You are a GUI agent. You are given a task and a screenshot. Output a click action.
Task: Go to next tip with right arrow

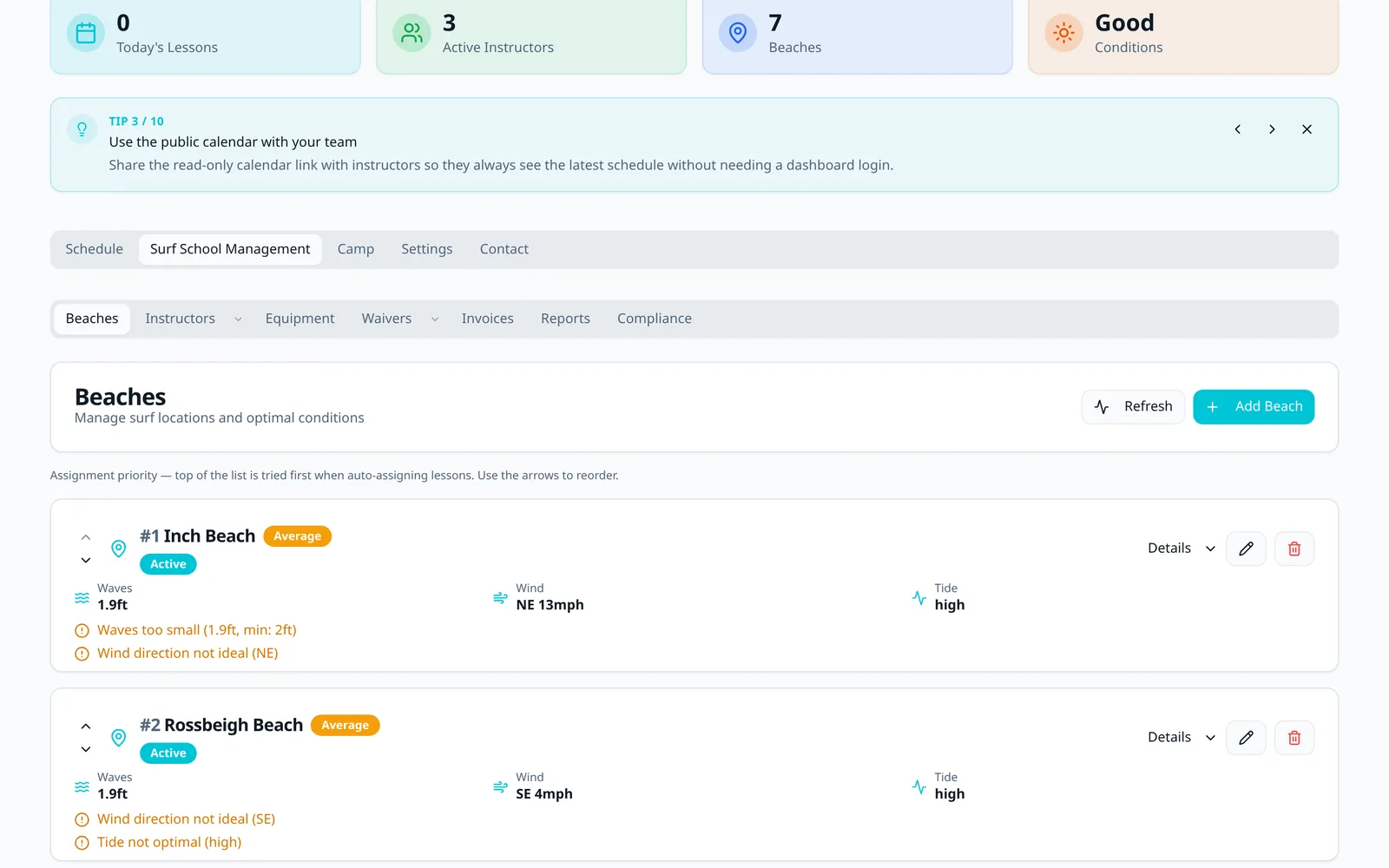[1272, 129]
